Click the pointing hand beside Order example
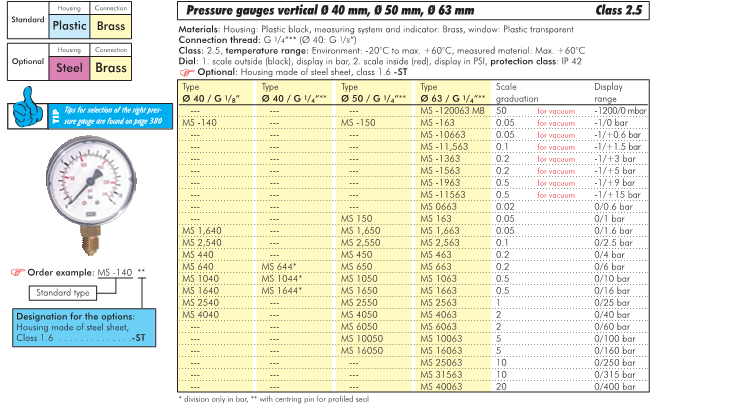This screenshot has height=405, width=740. point(16,272)
